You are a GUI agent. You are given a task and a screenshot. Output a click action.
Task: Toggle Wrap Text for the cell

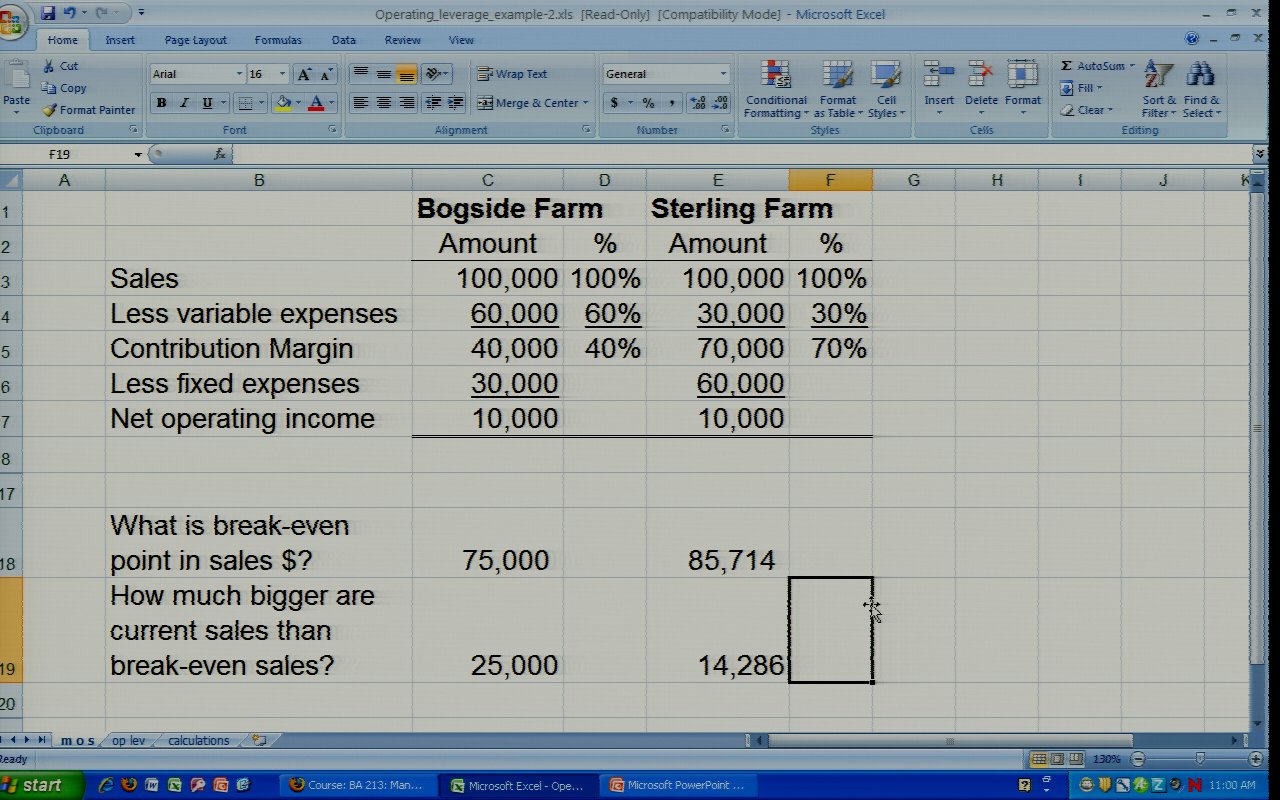512,74
